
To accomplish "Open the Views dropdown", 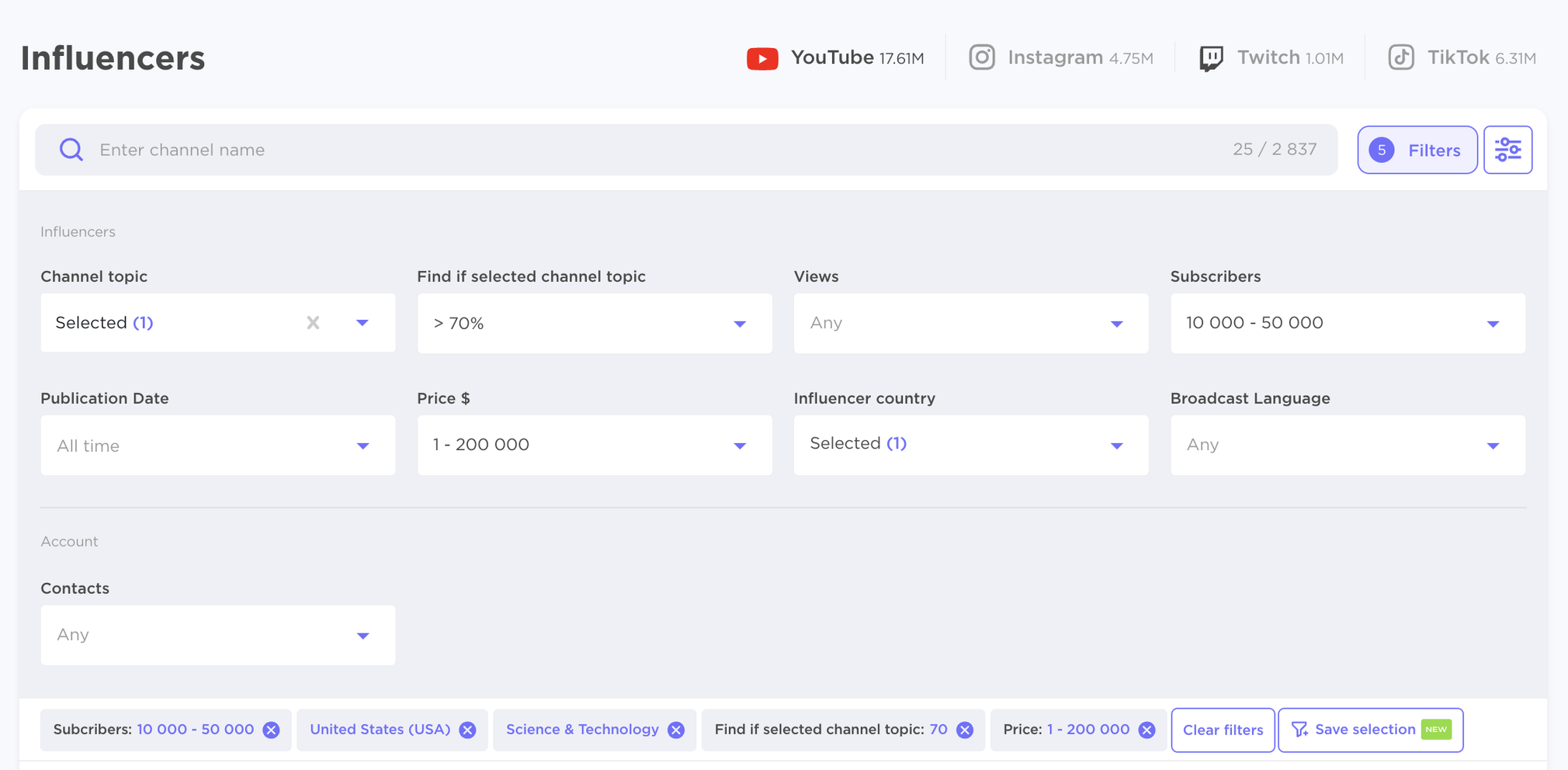I will [x=970, y=324].
